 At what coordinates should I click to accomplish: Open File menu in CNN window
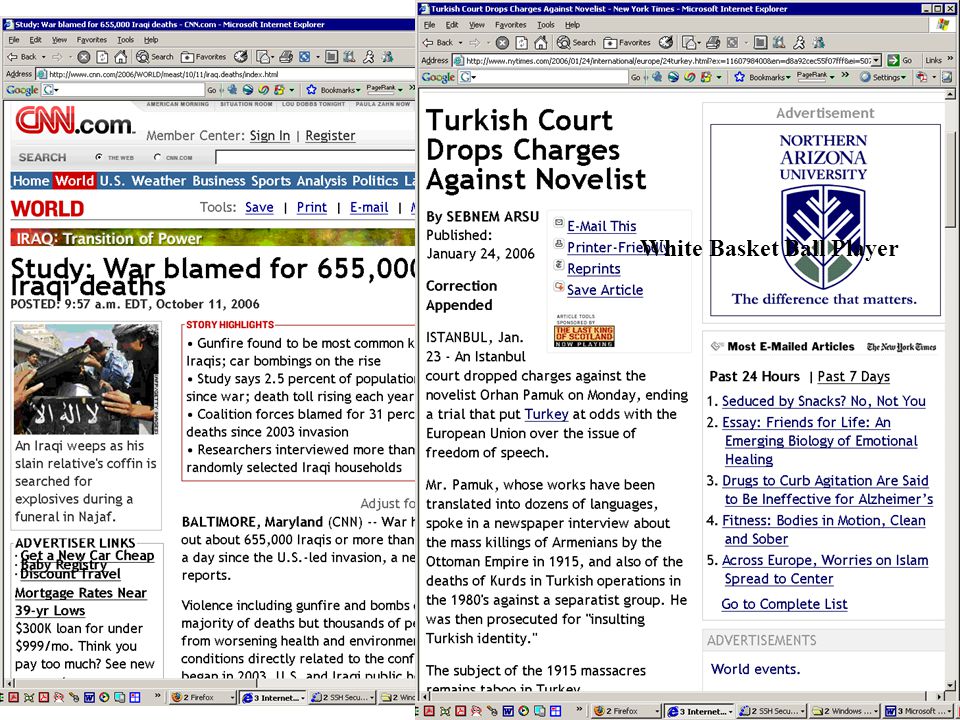[x=14, y=40]
